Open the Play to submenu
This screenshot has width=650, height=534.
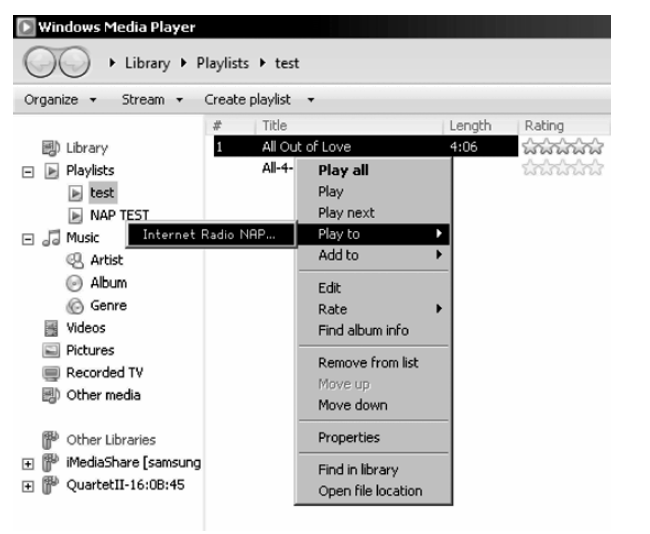(x=373, y=234)
